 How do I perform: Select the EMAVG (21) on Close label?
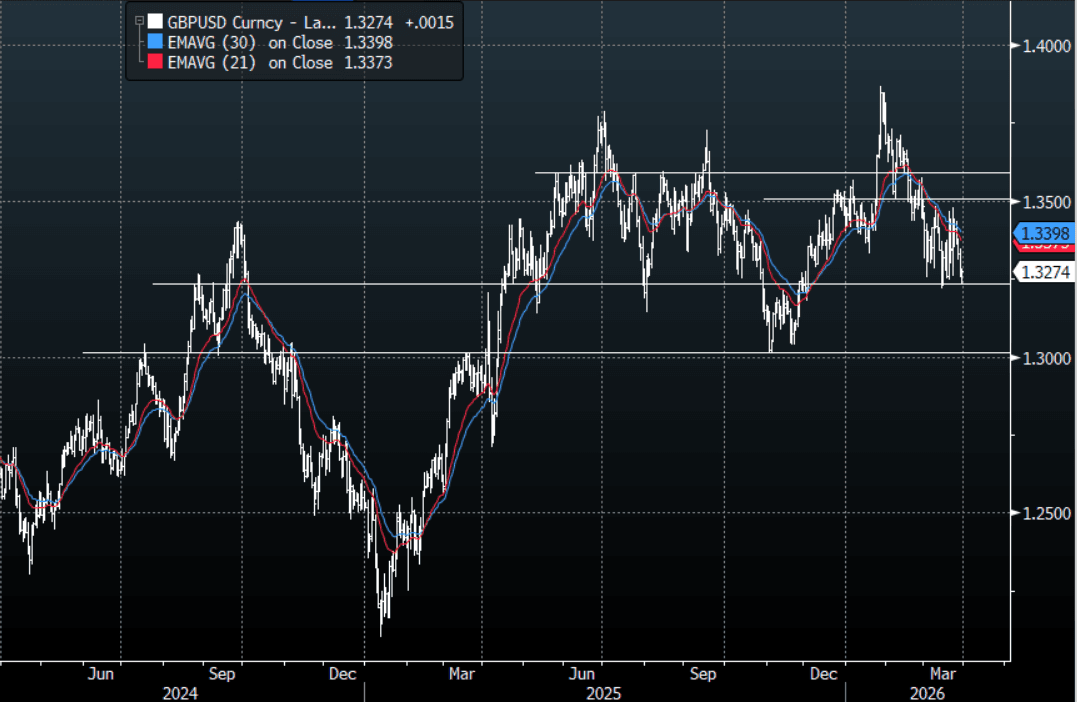[x=250, y=62]
